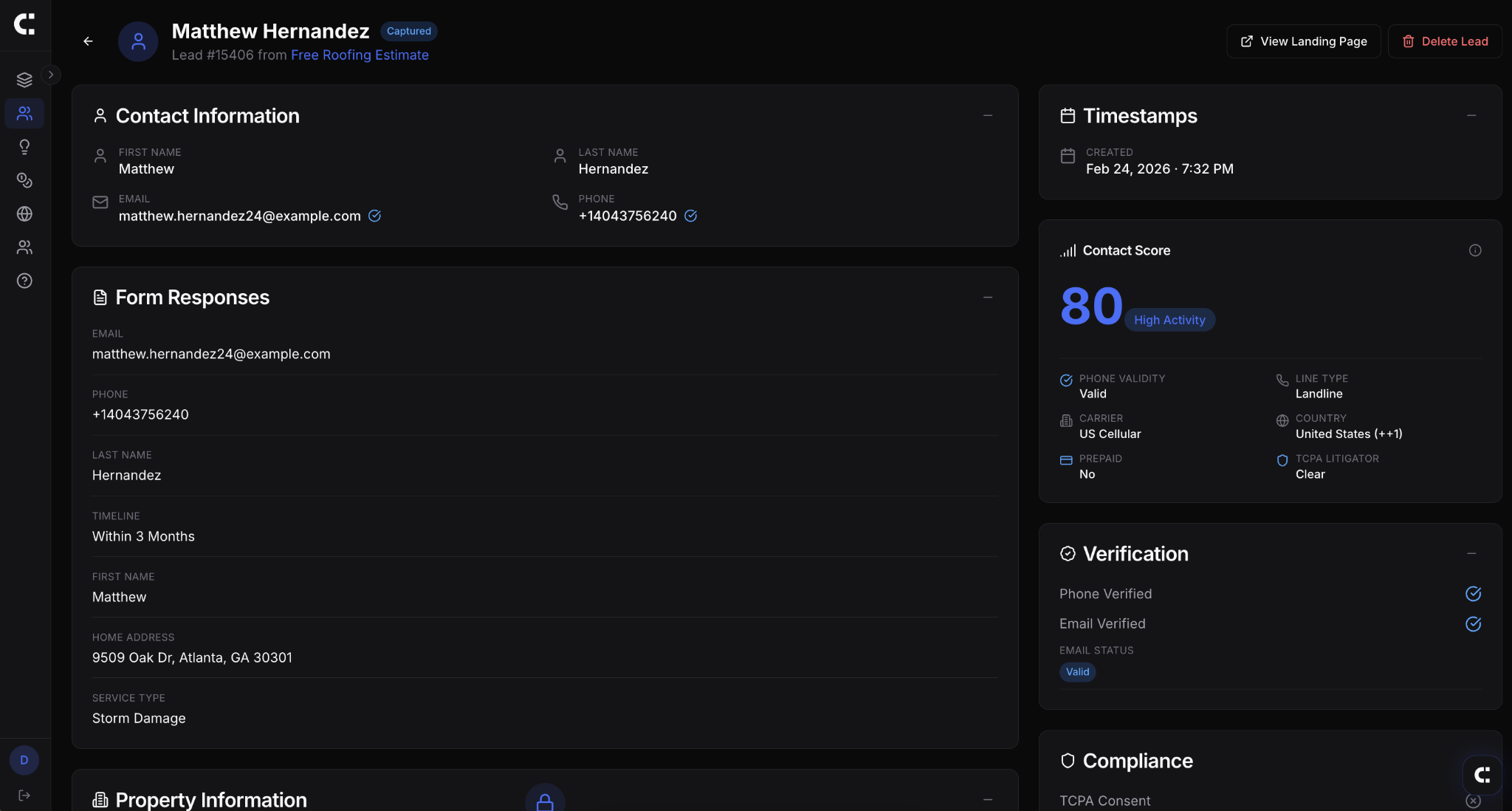
Task: Click the View Landing Page button
Action: click(x=1303, y=41)
